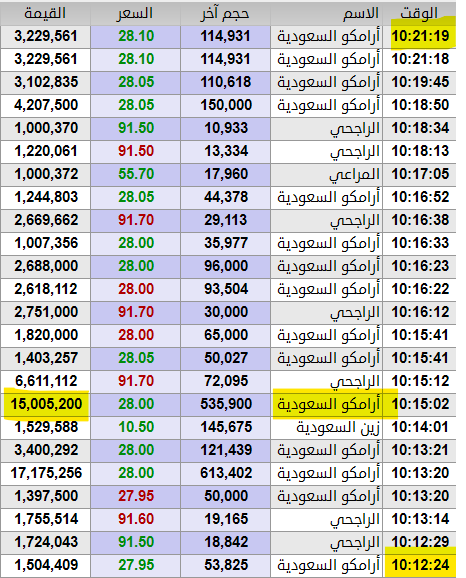Image resolution: width=466 pixels, height=578 pixels.
Task: Select the زين السعودية name cell
Action: point(327,427)
